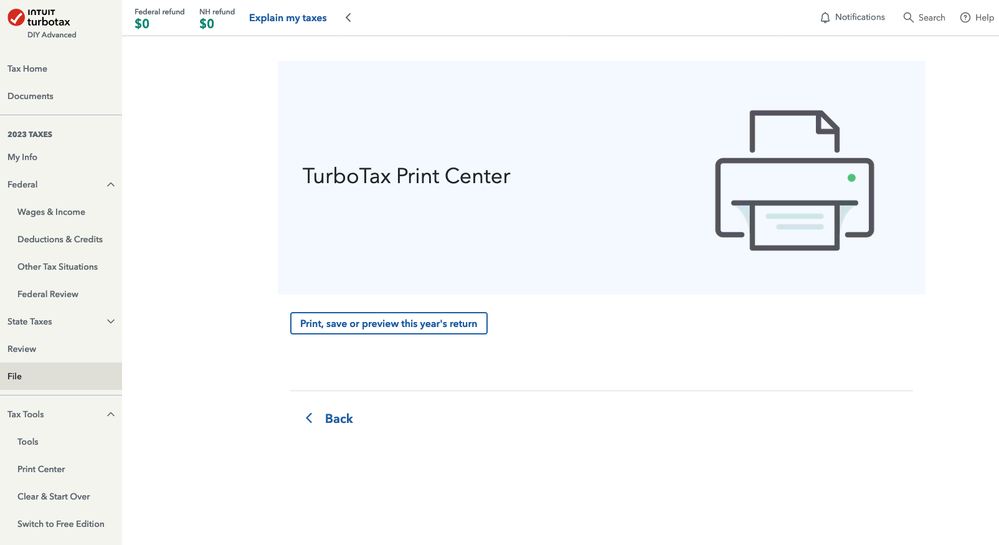
Task: Click the NH refund $0 amount
Action: [207, 24]
